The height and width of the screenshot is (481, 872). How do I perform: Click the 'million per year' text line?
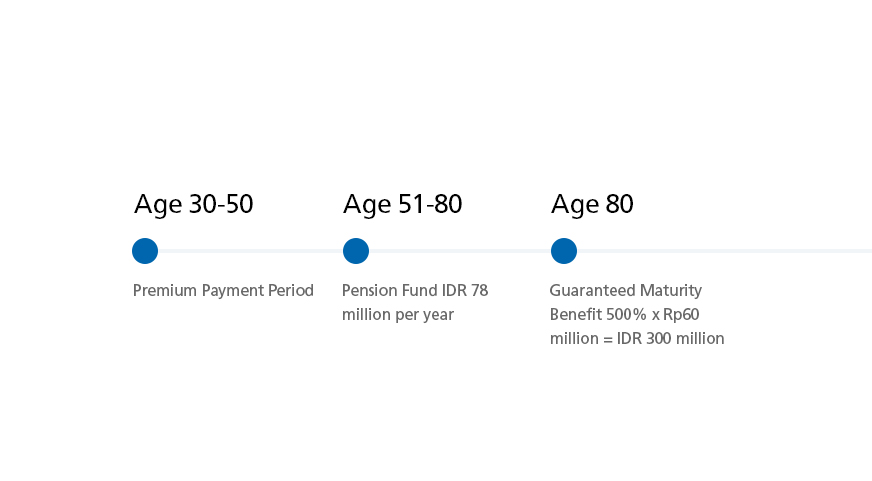click(398, 315)
